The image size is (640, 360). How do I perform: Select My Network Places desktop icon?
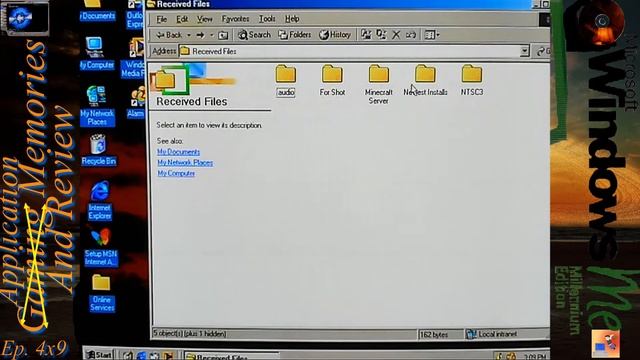(x=97, y=106)
